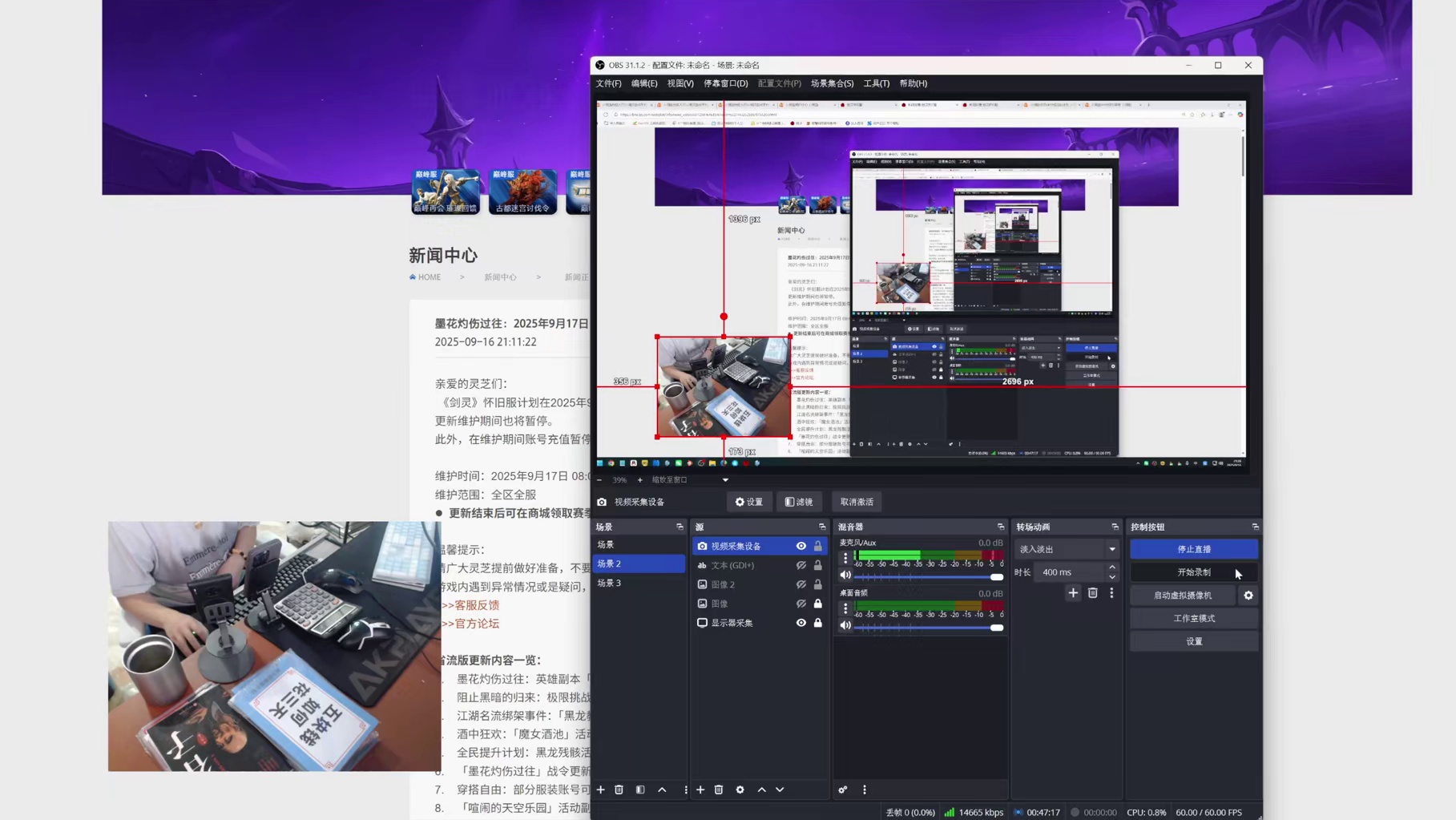Select 场景 3 in the scenes list
Image resolution: width=1456 pixels, height=820 pixels.
pos(611,583)
